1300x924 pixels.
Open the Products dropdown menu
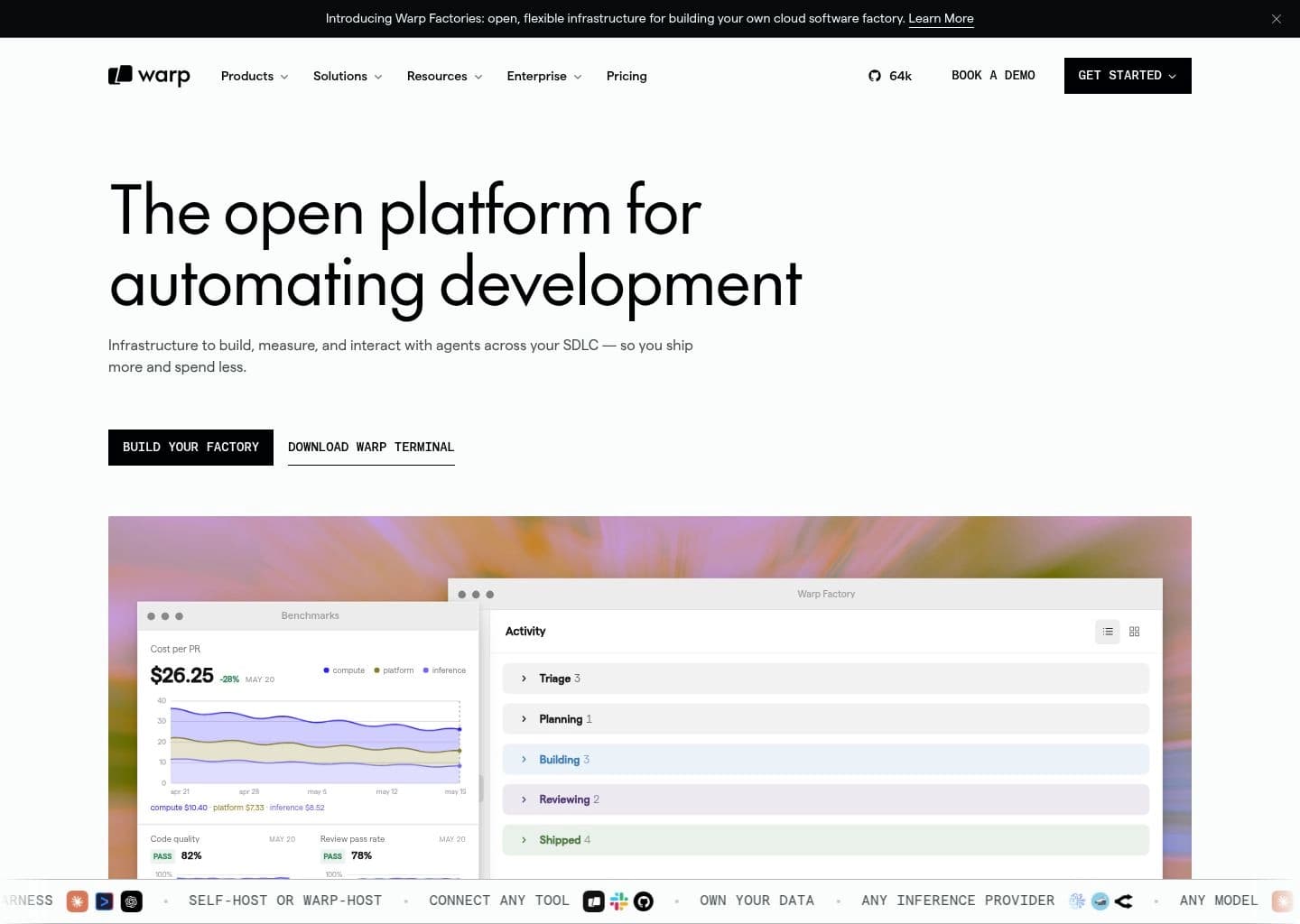pos(255,76)
